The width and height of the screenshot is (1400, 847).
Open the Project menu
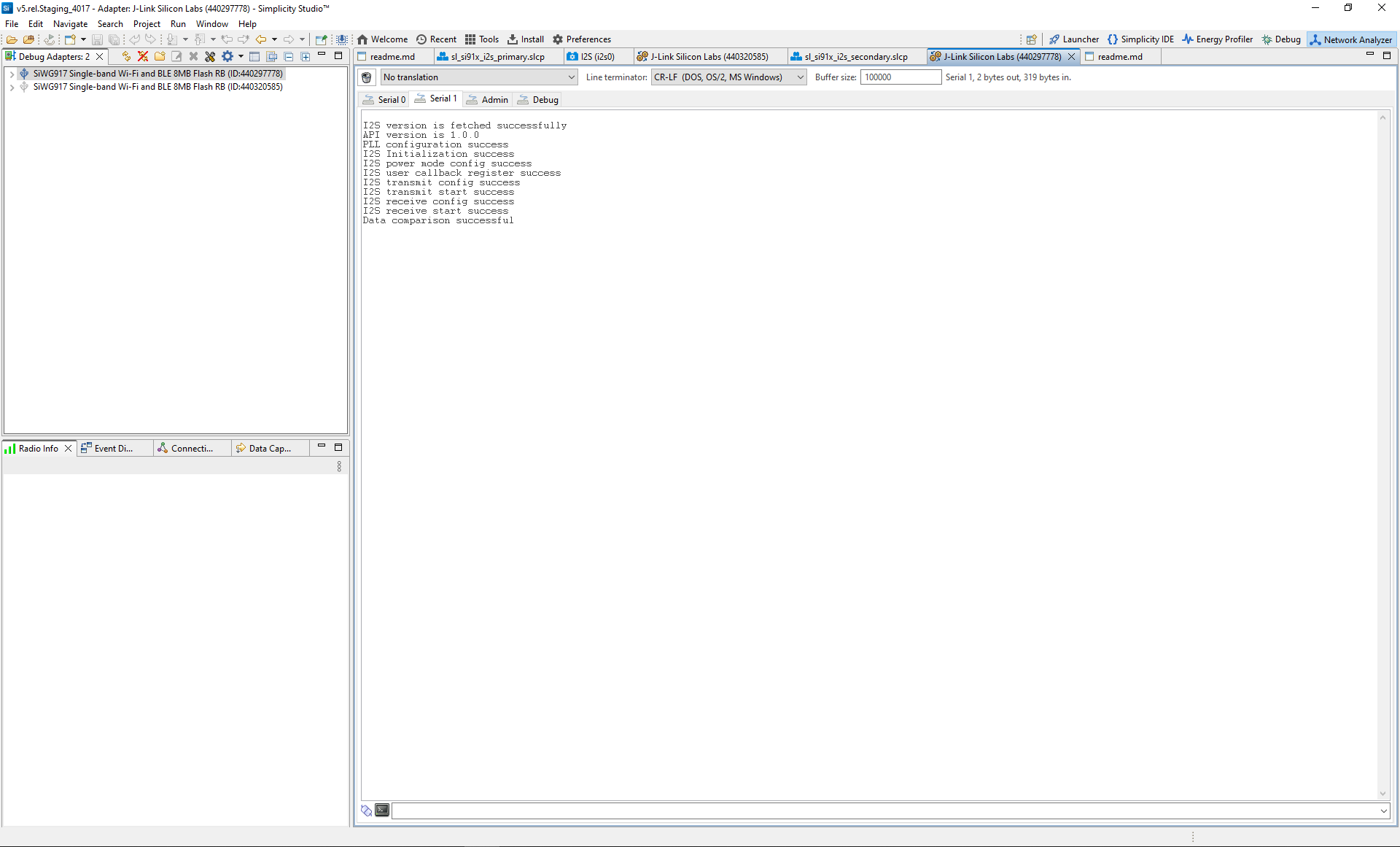[x=147, y=24]
